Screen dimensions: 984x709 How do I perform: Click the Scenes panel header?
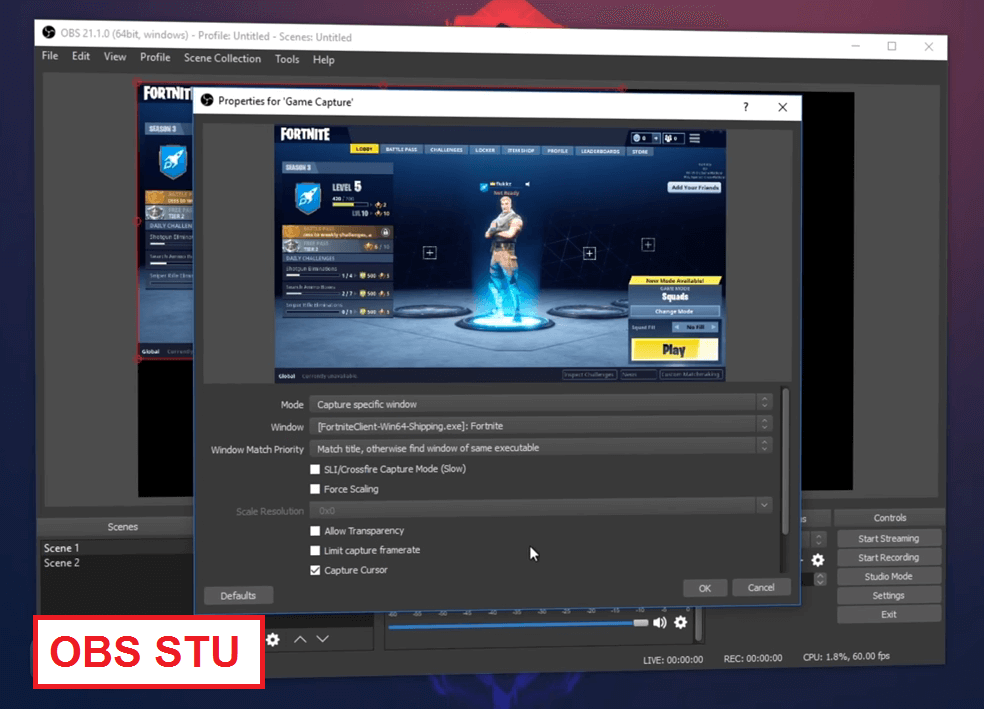[122, 526]
